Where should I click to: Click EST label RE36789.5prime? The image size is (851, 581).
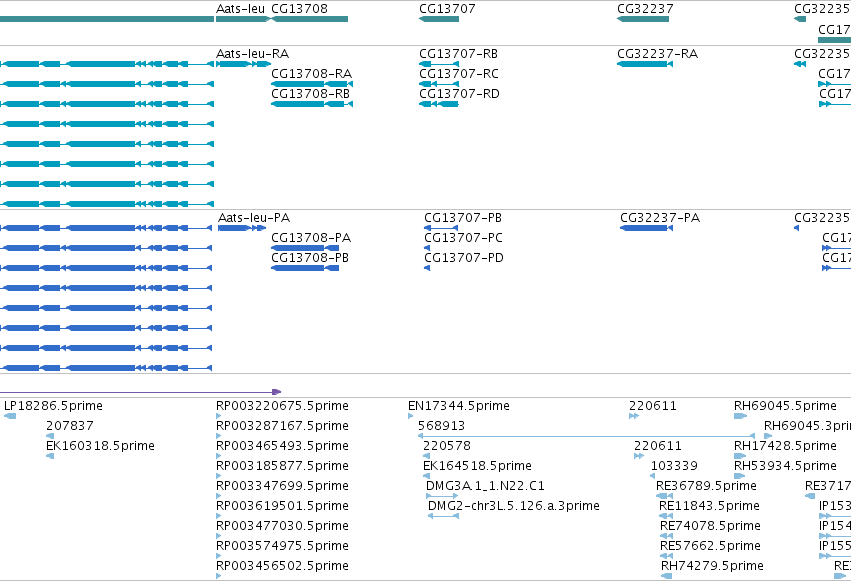[x=707, y=486]
